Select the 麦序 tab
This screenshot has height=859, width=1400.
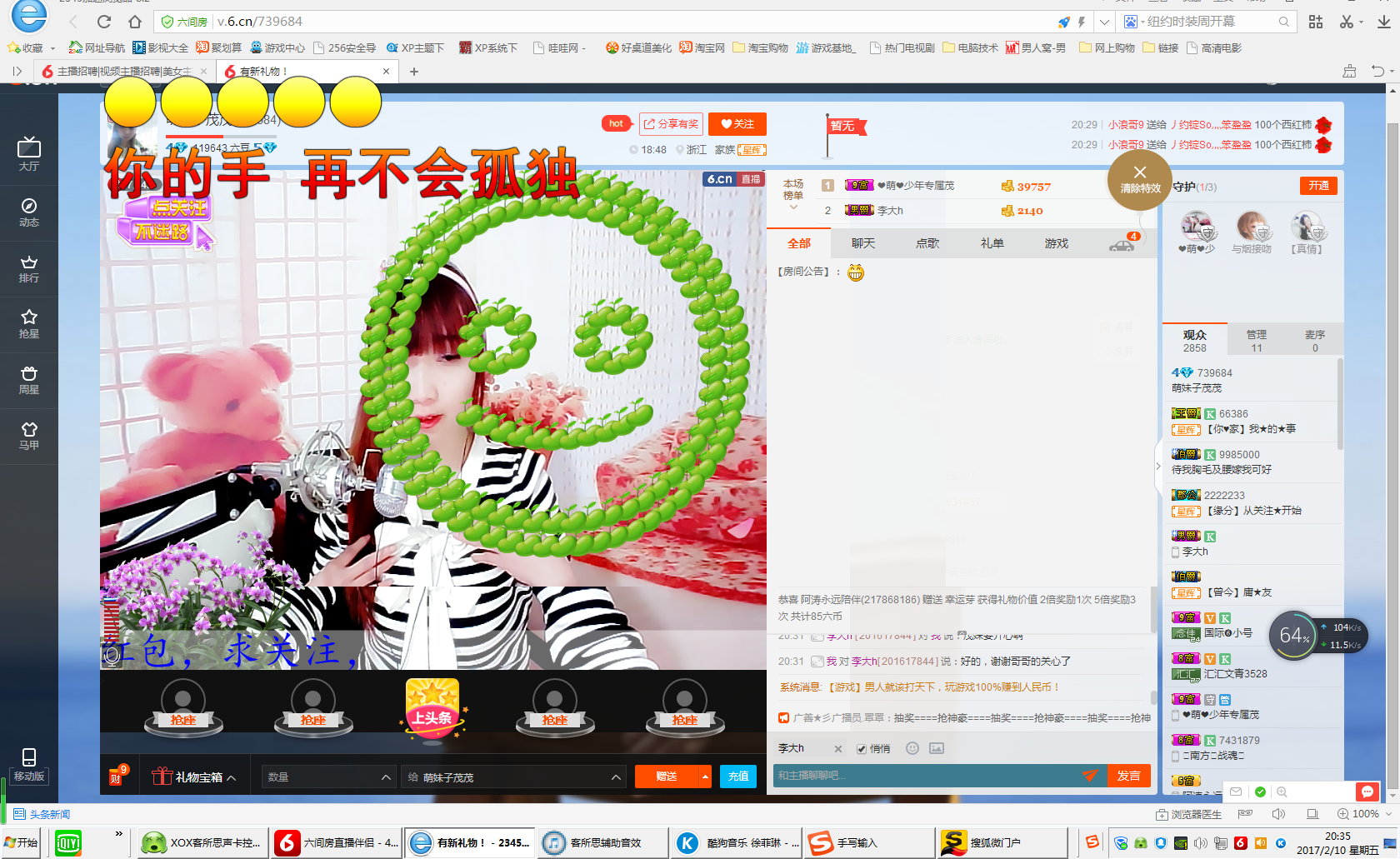1315,340
